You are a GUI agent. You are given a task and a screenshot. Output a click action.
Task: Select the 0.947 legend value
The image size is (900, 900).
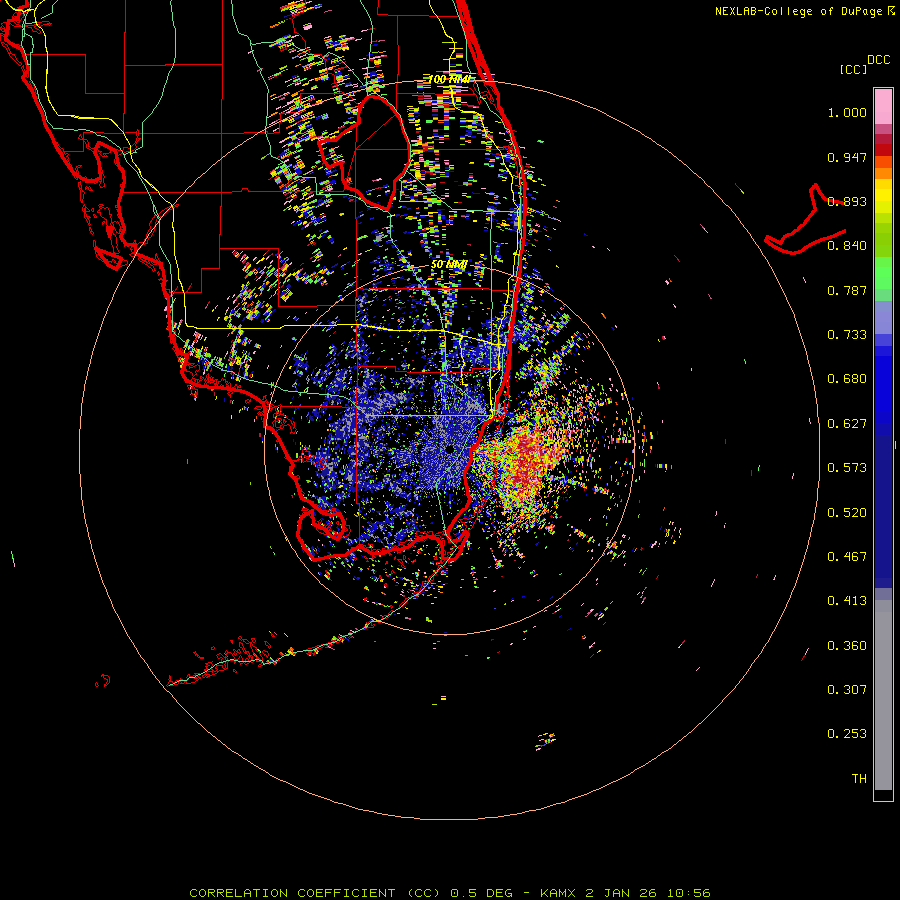point(847,157)
